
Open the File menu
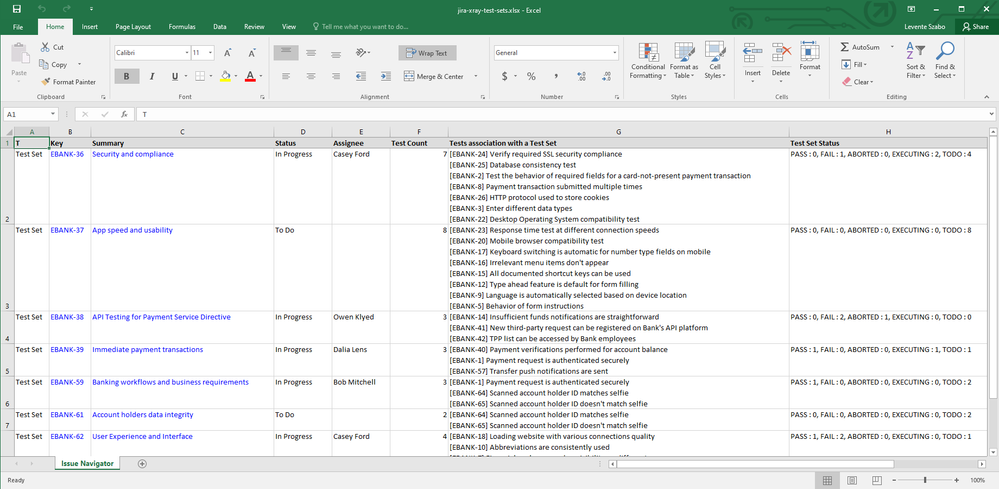pyautogui.click(x=18, y=27)
